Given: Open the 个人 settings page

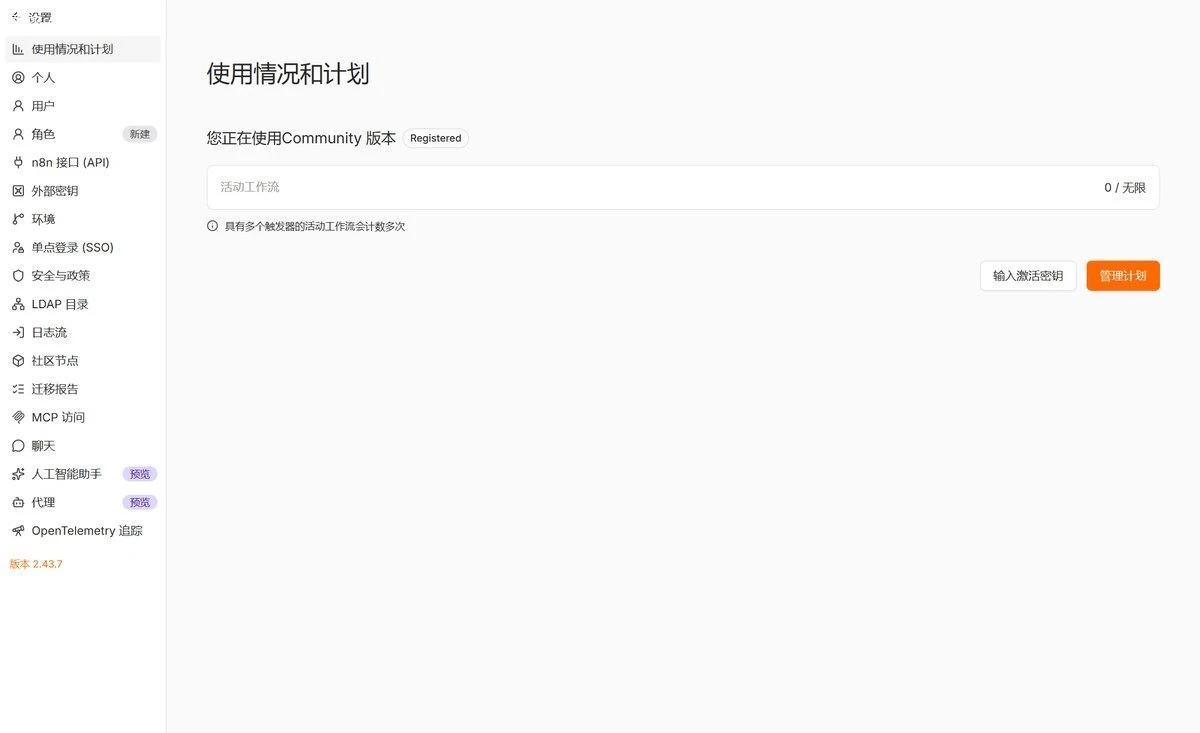Looking at the screenshot, I should [x=83, y=77].
